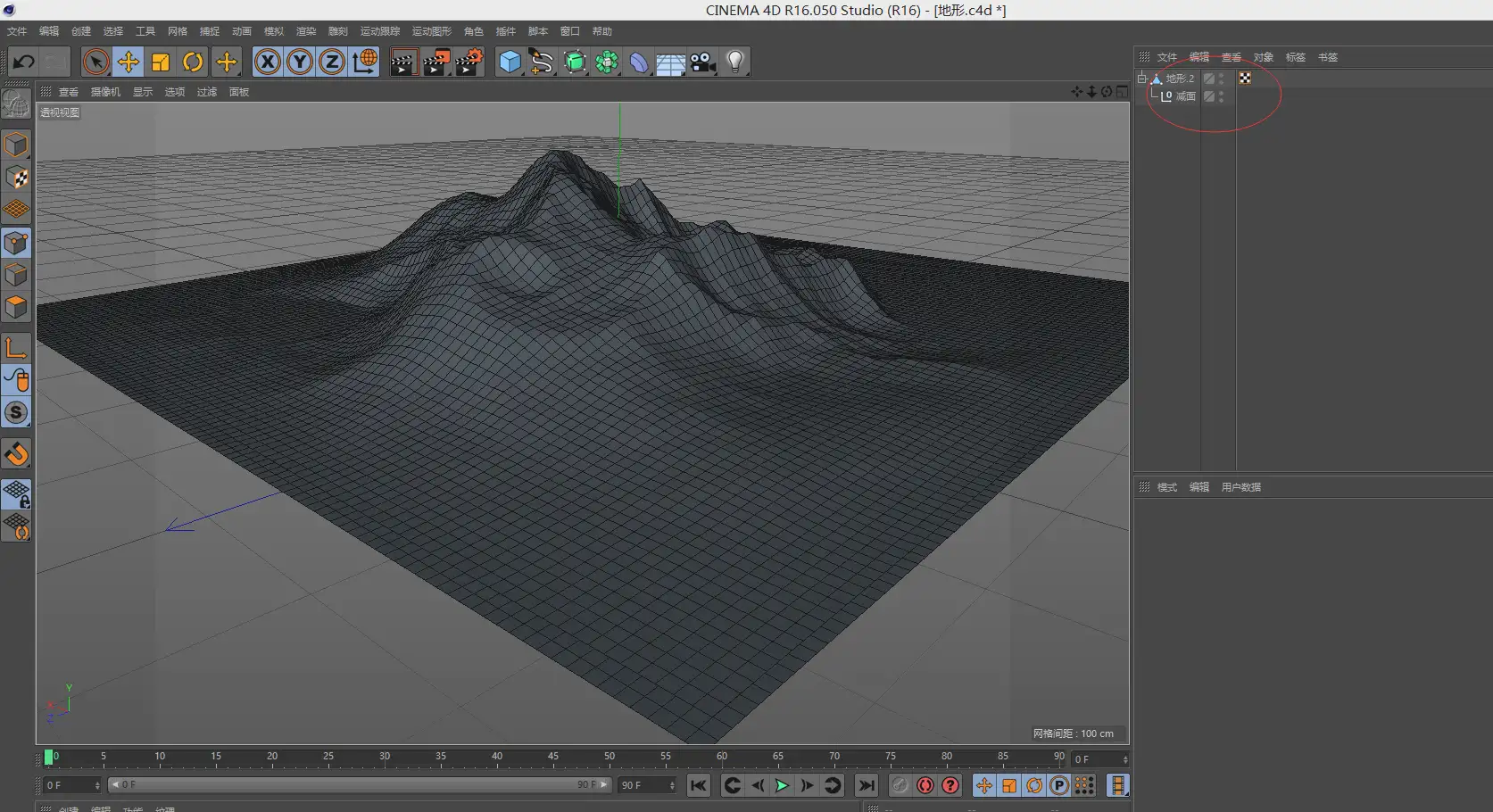Jump to the end of animation
Image resolution: width=1493 pixels, height=812 pixels.
866,785
